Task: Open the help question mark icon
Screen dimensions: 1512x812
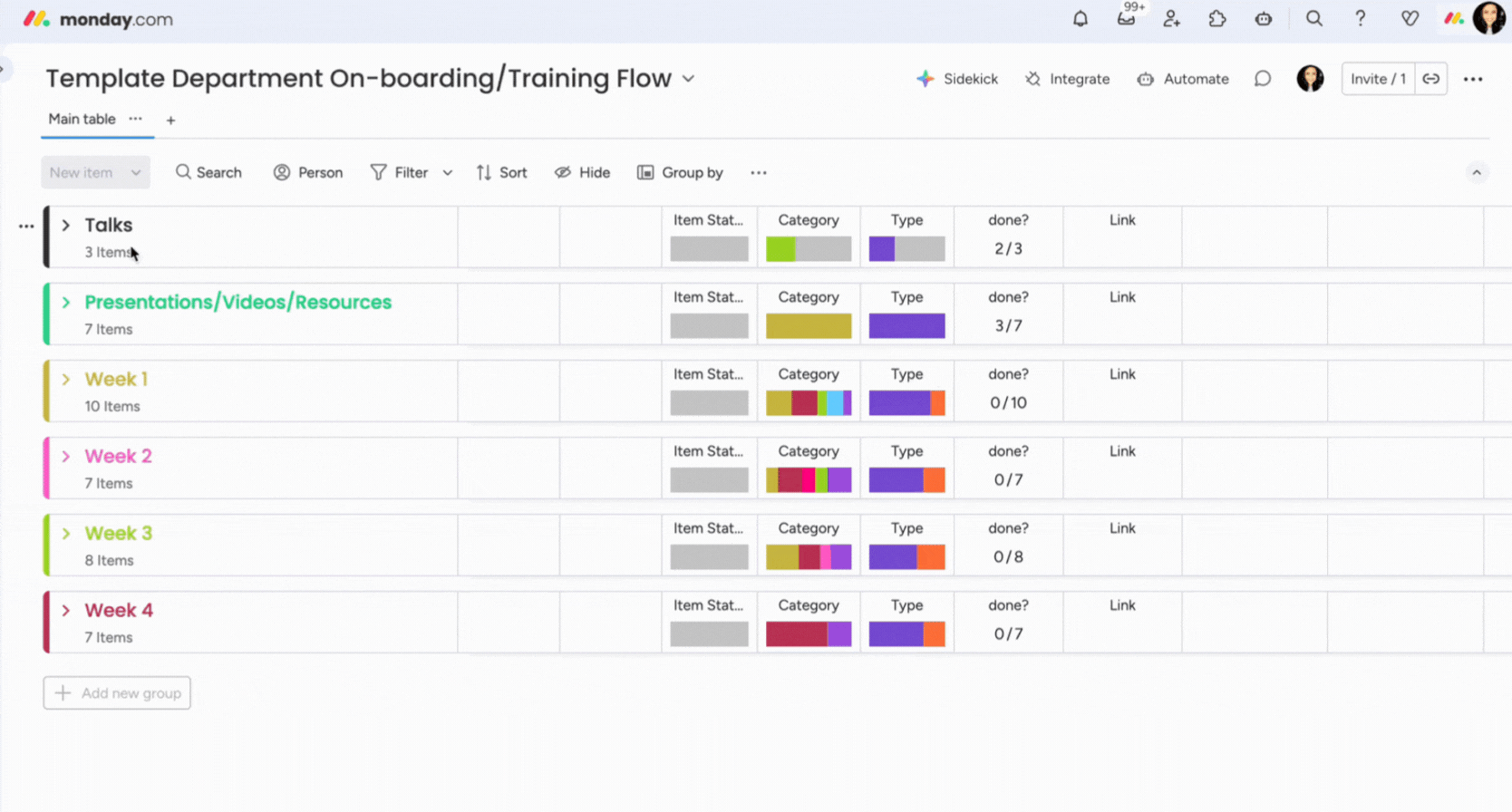Action: pyautogui.click(x=1360, y=19)
